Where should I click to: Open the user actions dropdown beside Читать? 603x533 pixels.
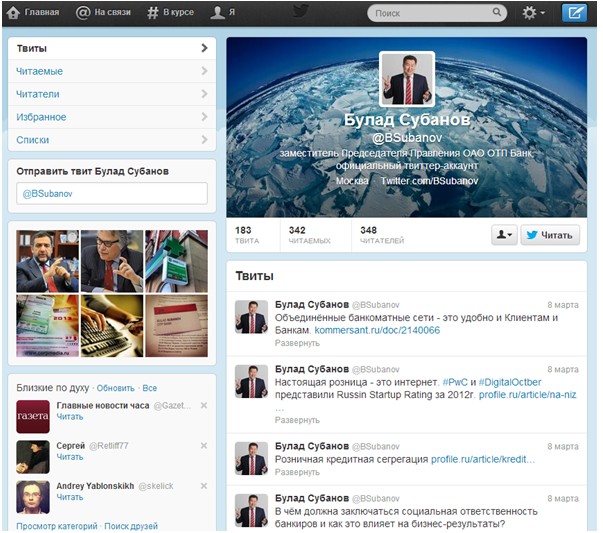(504, 234)
